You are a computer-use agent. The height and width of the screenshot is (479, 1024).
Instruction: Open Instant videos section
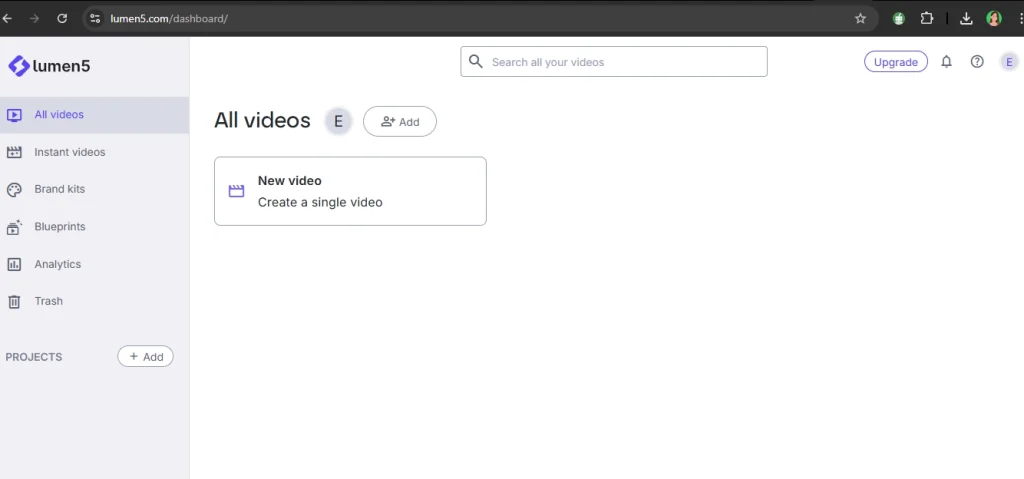tap(69, 152)
